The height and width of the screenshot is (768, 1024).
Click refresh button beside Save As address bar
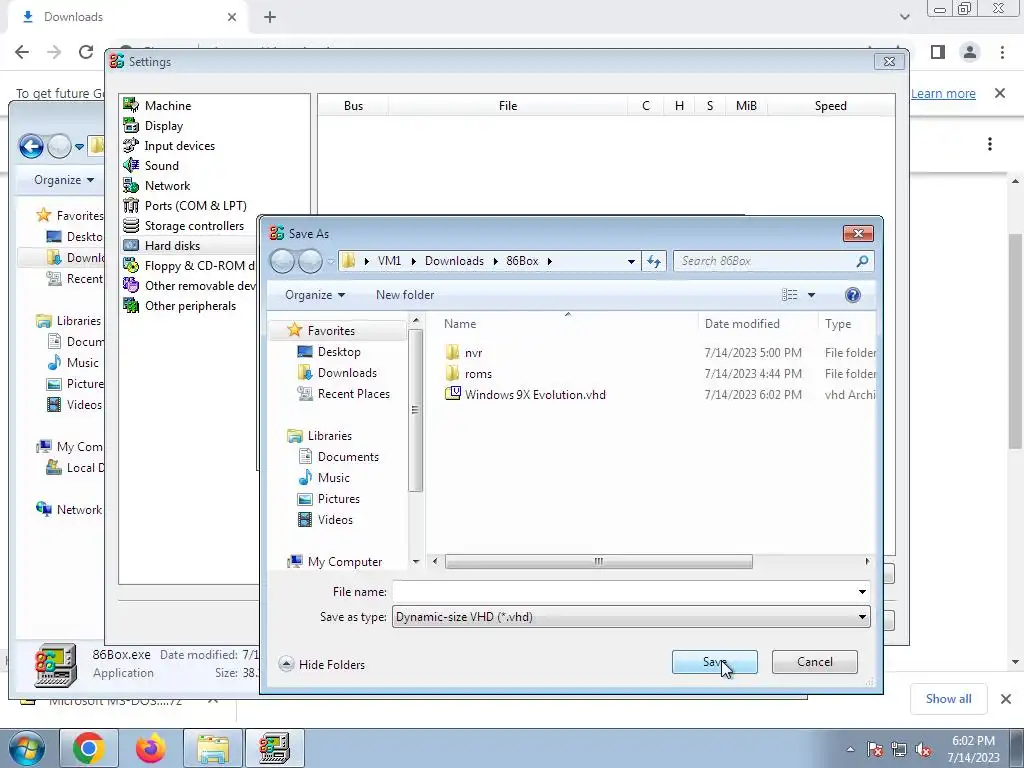(x=654, y=261)
